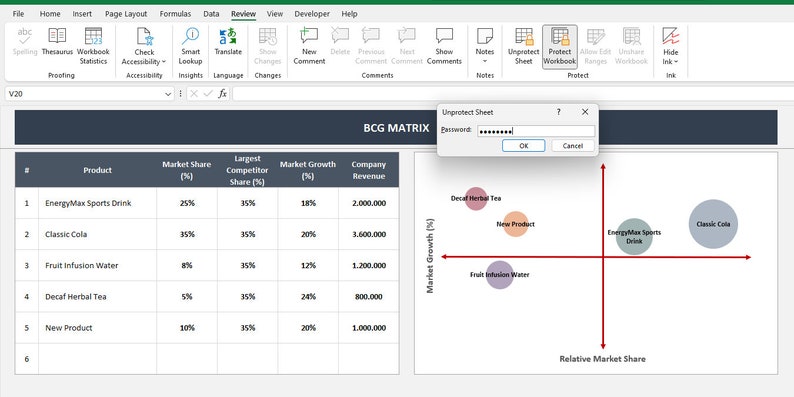This screenshot has height=397, width=794.
Task: Switch to the Insert tab
Action: pyautogui.click(x=82, y=14)
